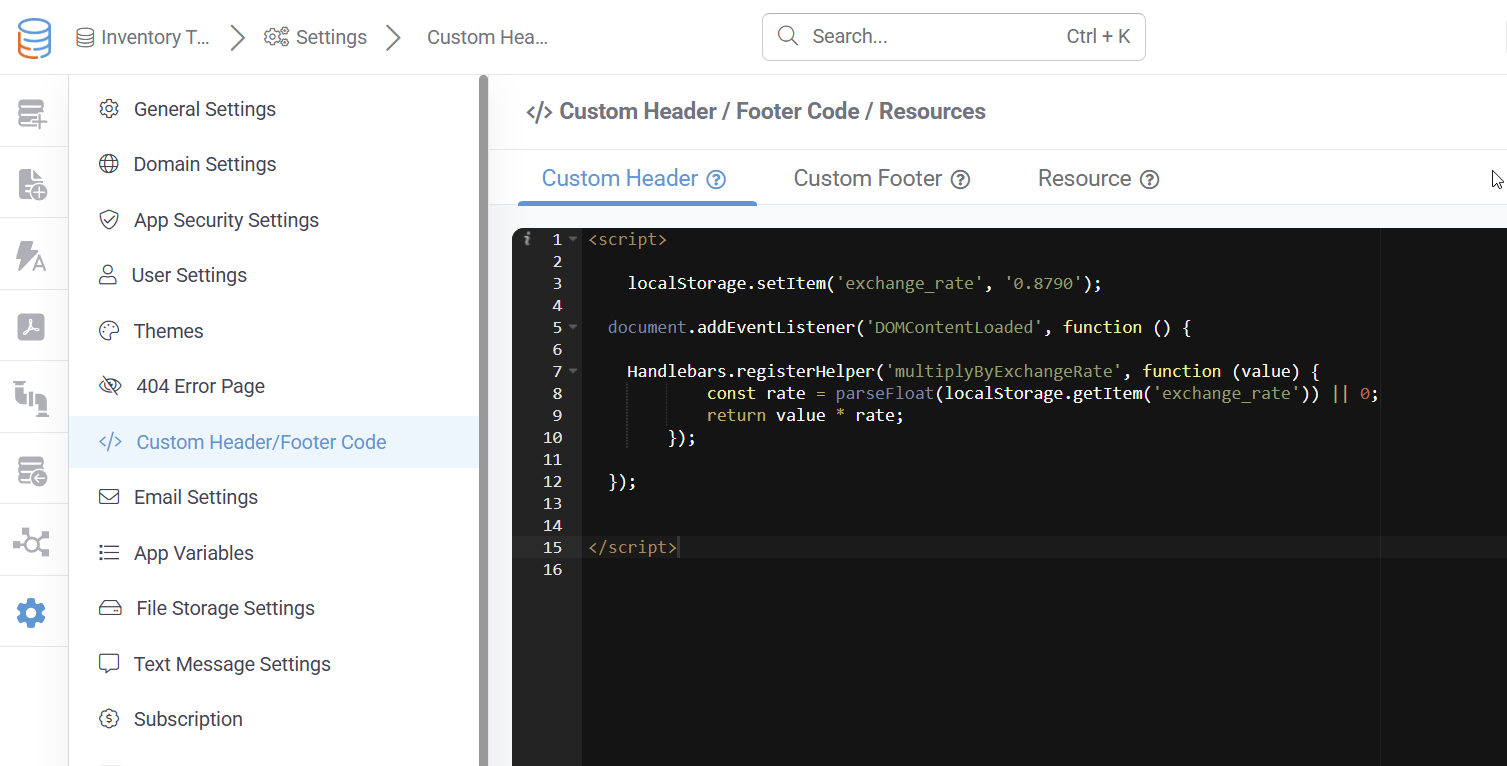Switch to the Custom Footer tab
The width and height of the screenshot is (1507, 766).
[882, 179]
